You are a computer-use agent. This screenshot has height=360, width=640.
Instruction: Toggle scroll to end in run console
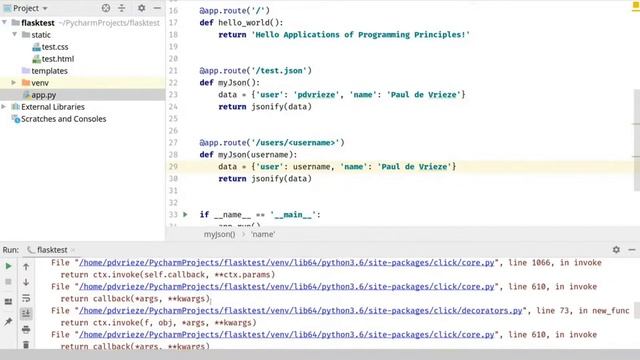(x=26, y=313)
